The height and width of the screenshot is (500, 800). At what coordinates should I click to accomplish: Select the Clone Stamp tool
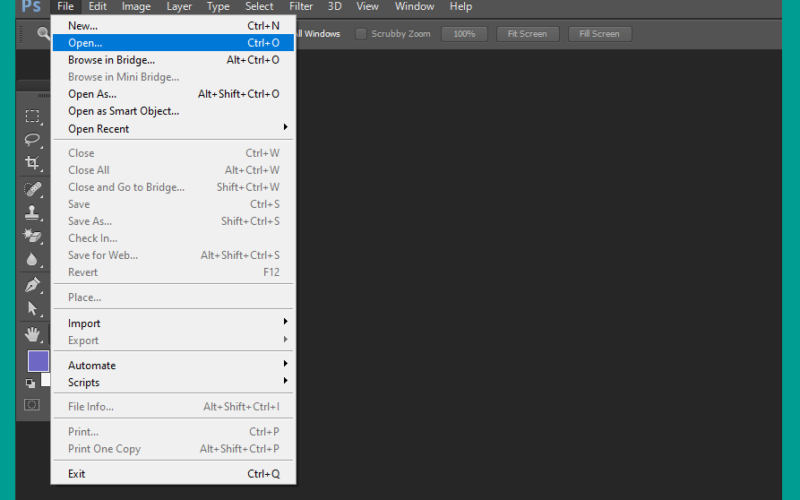[32, 212]
